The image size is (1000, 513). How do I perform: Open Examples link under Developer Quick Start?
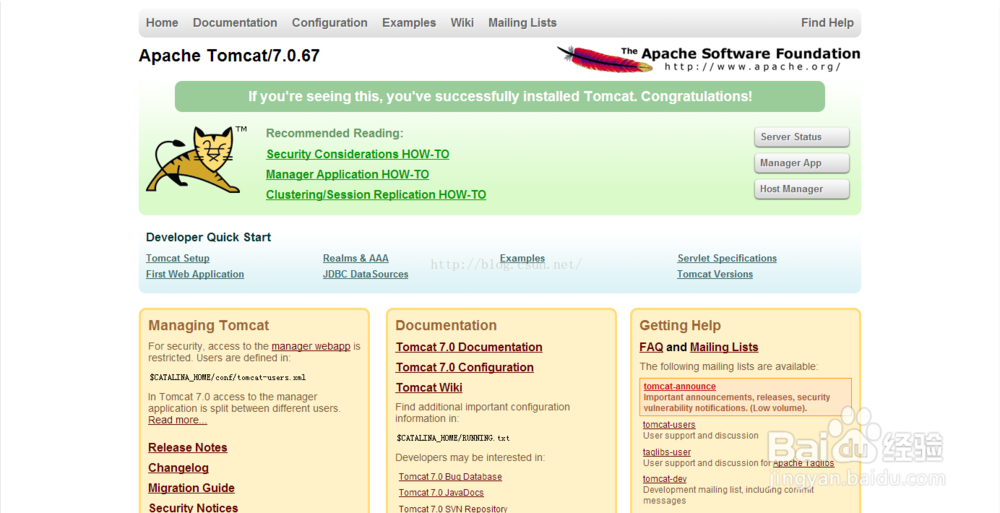tap(522, 258)
